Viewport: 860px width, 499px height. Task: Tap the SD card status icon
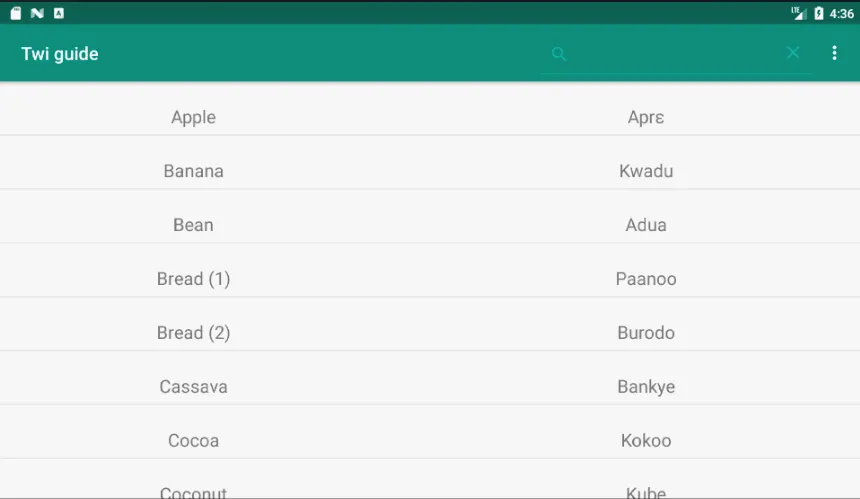click(x=16, y=13)
